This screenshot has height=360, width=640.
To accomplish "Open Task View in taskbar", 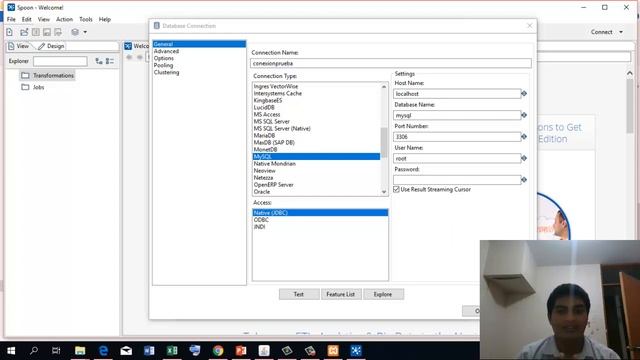I will (x=56, y=351).
